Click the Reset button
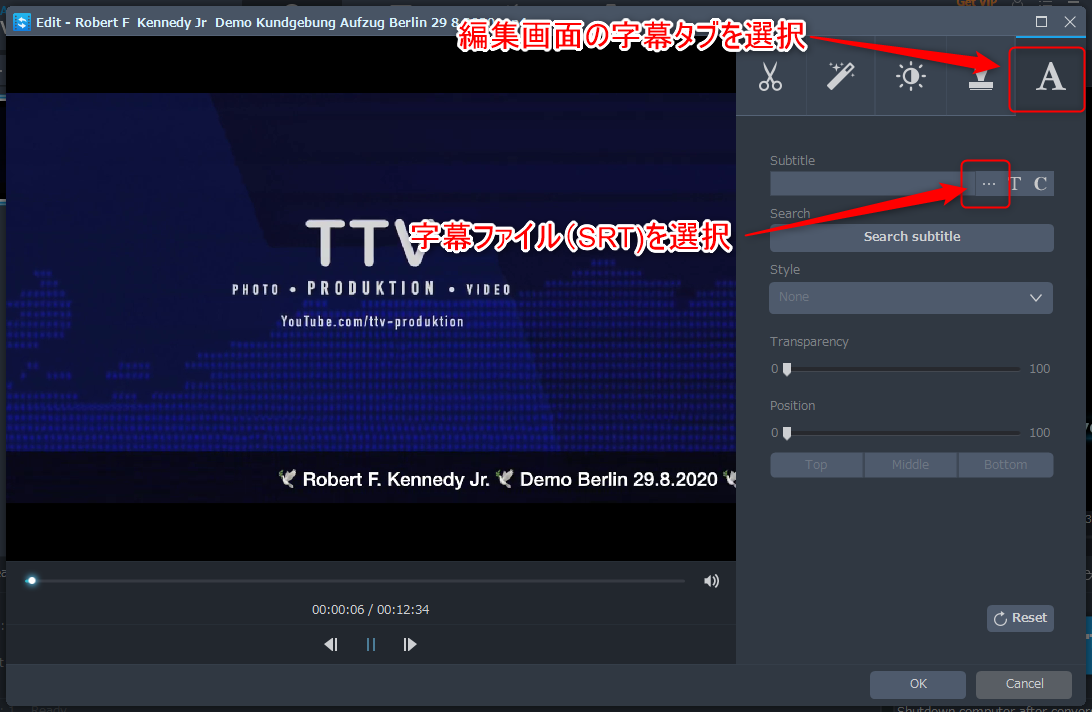The height and width of the screenshot is (712, 1092). pos(1019,618)
